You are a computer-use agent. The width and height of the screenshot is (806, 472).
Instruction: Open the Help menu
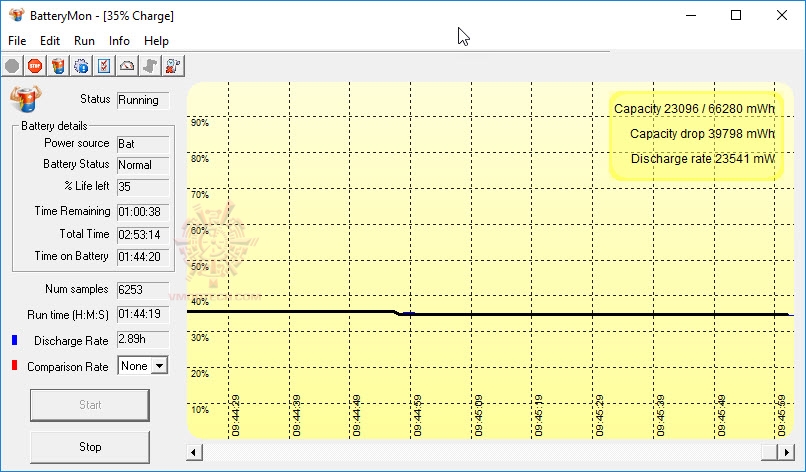[x=156, y=41]
